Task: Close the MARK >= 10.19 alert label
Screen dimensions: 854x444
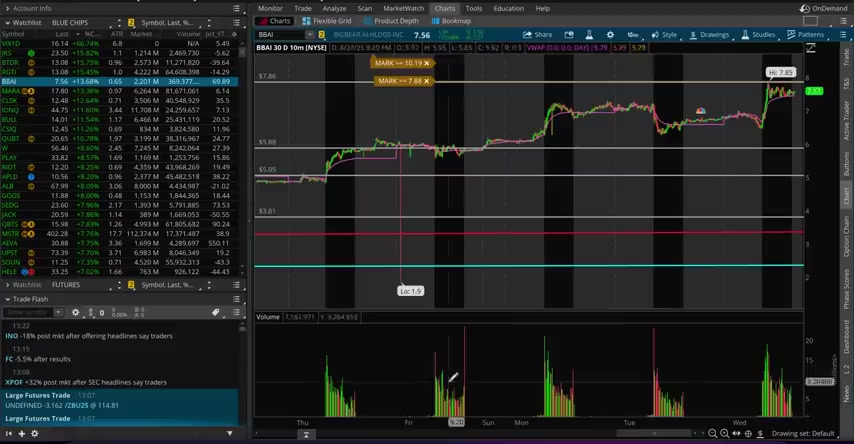Action: tap(426, 63)
